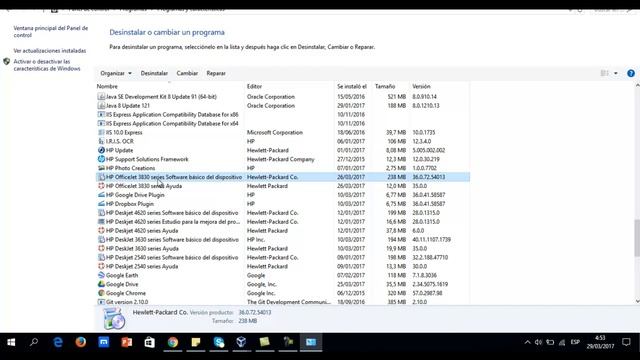640x360 pixels.
Task: Click the Google Earth program icon
Action: (x=101, y=275)
